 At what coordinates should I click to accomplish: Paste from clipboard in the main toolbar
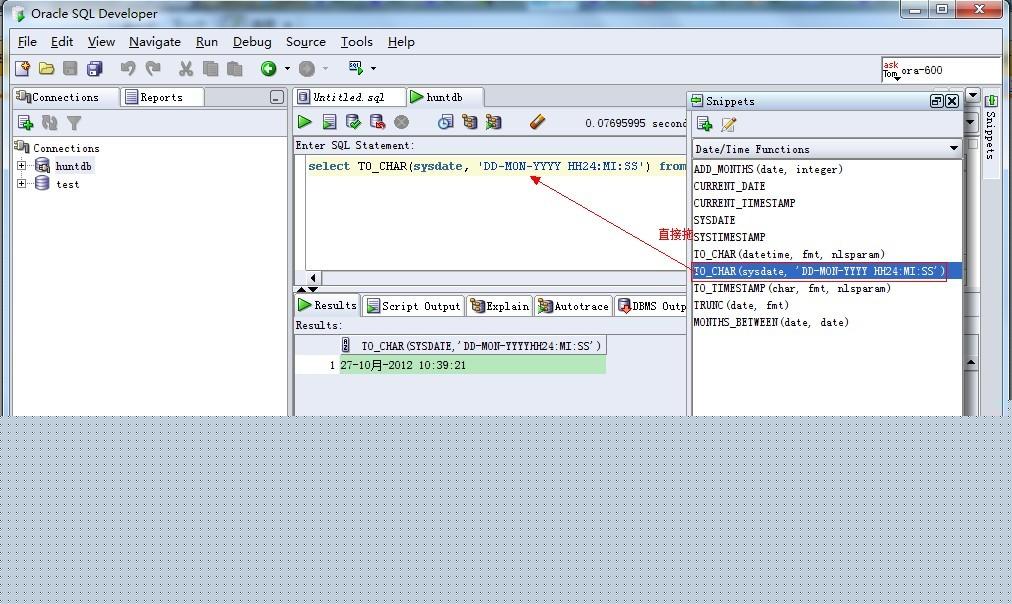pos(234,68)
